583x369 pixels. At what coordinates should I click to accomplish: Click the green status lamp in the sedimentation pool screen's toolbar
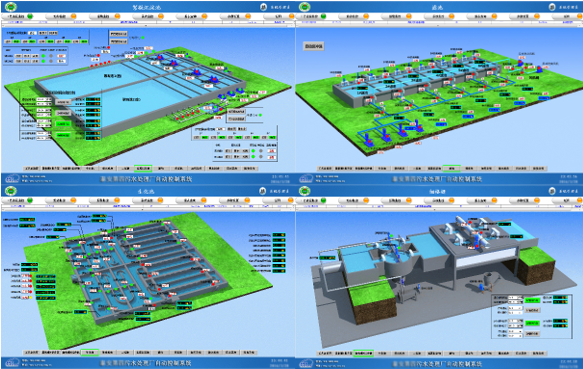(x=30, y=16)
